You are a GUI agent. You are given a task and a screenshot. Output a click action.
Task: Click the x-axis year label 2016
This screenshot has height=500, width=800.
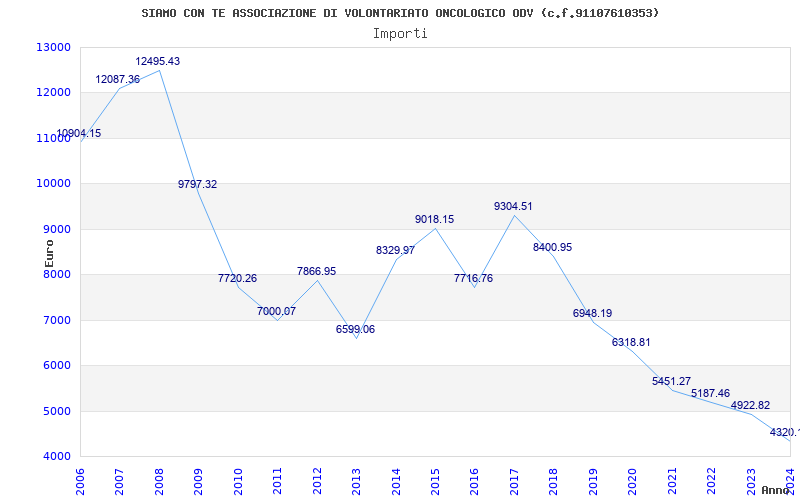click(x=474, y=481)
